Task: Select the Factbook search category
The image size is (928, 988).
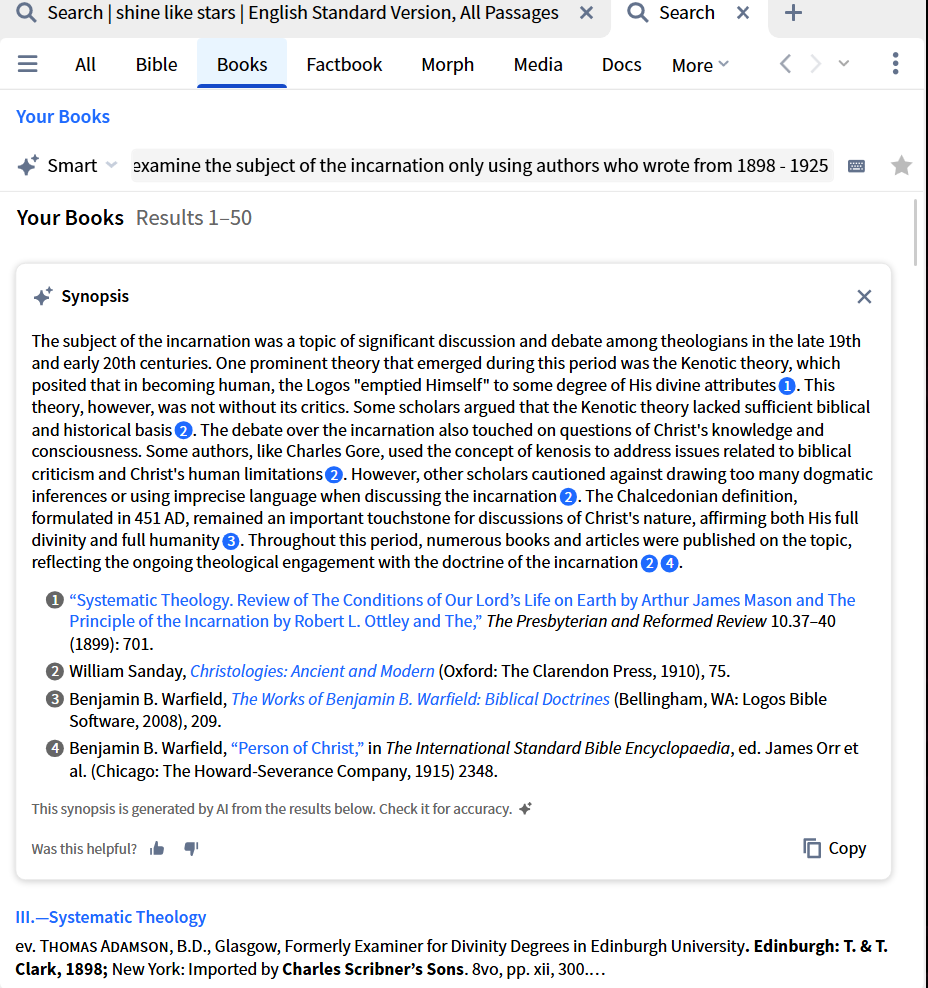Action: [x=344, y=64]
